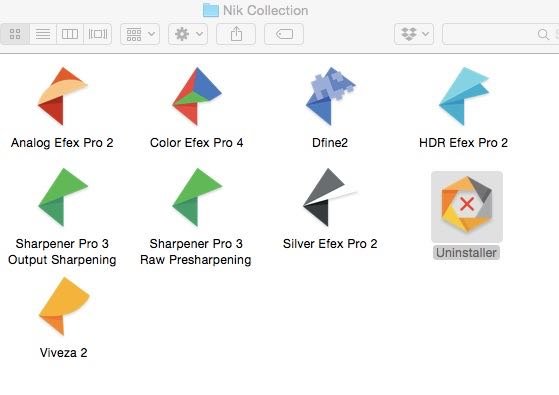Click the Nik Collection folder title icon
The height and width of the screenshot is (395, 559).
(x=211, y=10)
